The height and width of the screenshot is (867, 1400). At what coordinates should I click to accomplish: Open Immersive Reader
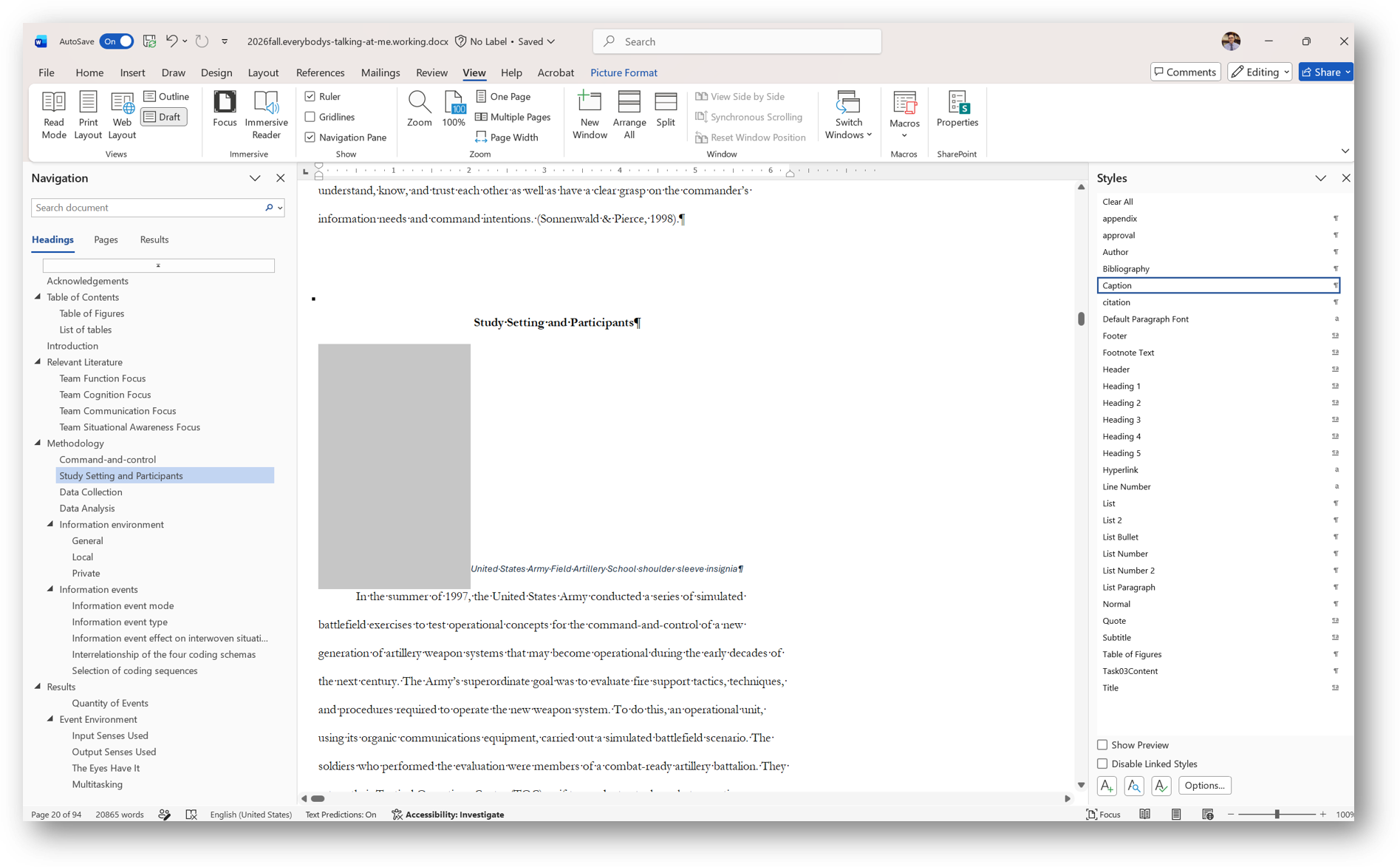point(266,115)
